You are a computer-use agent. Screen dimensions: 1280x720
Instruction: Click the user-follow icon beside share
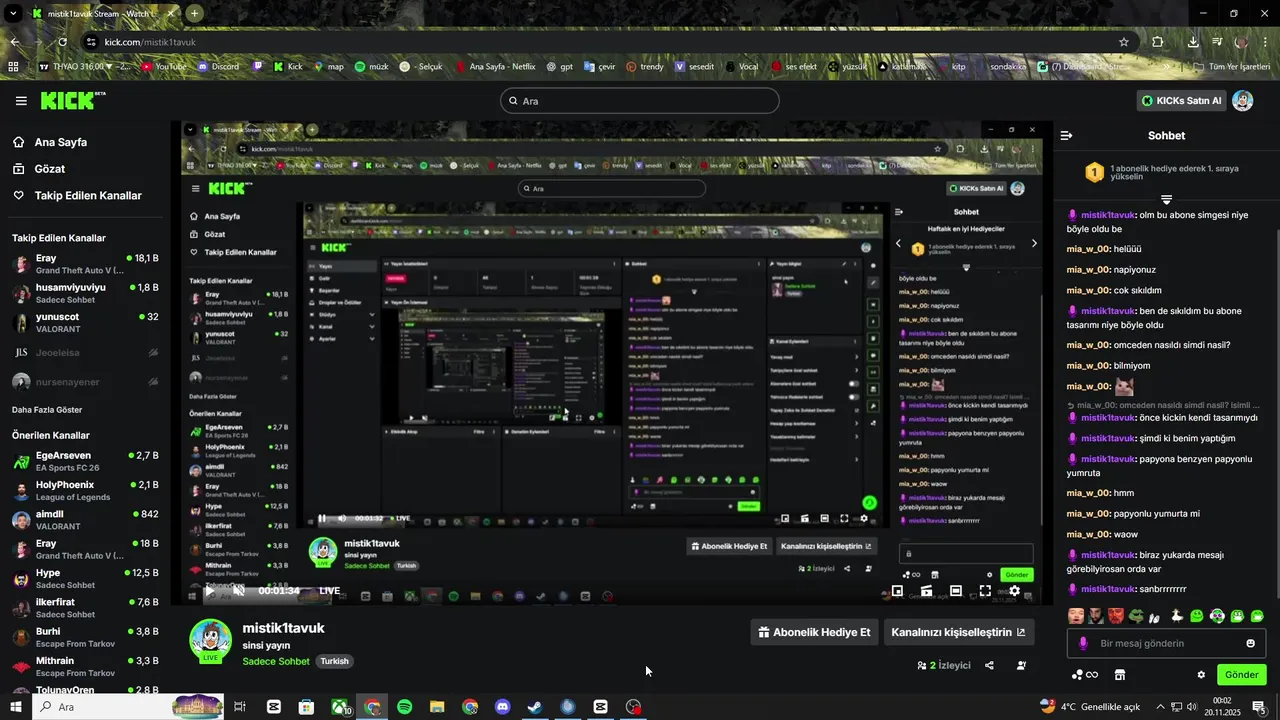[x=1021, y=665]
